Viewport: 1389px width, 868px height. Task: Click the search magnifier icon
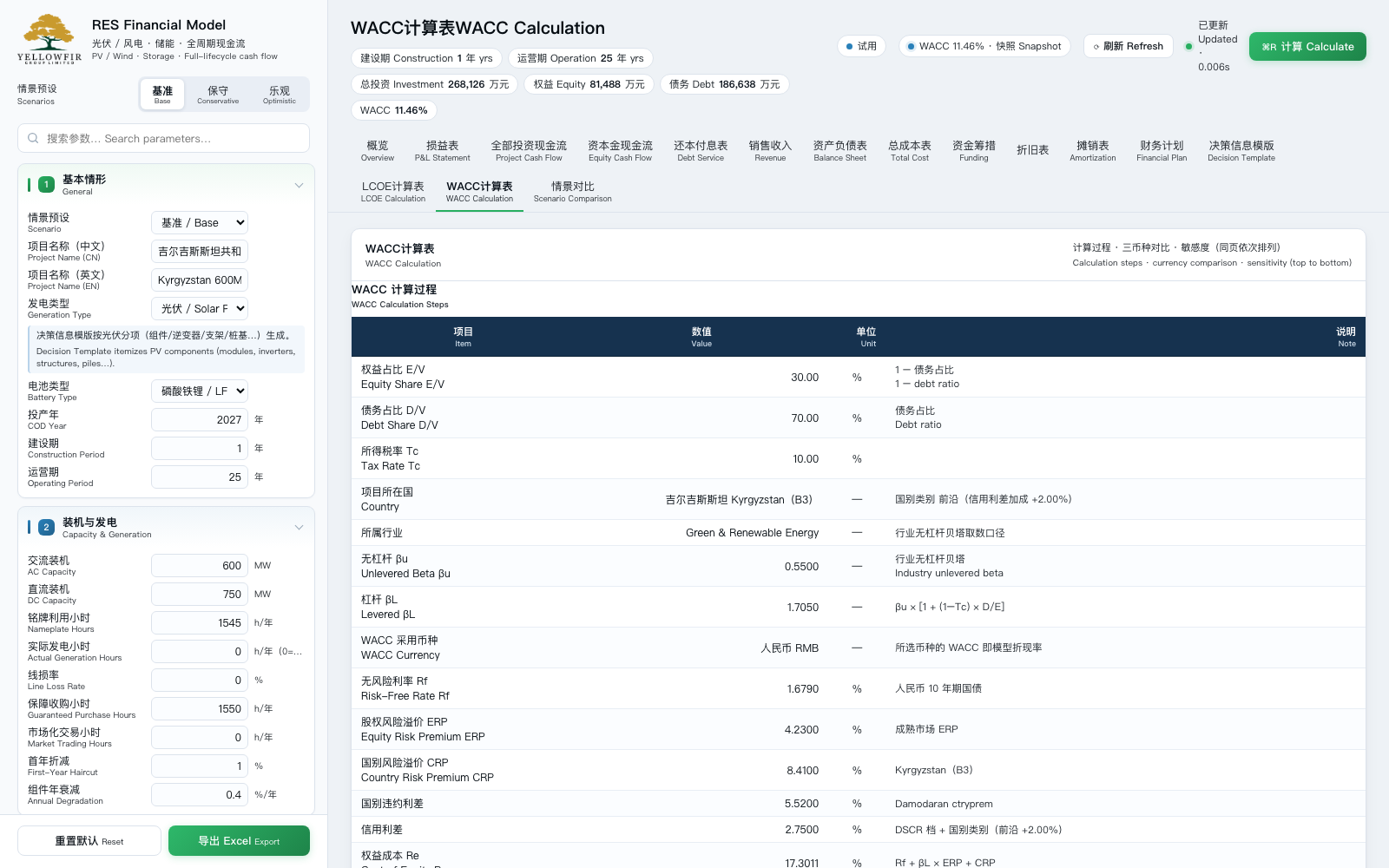pos(33,138)
